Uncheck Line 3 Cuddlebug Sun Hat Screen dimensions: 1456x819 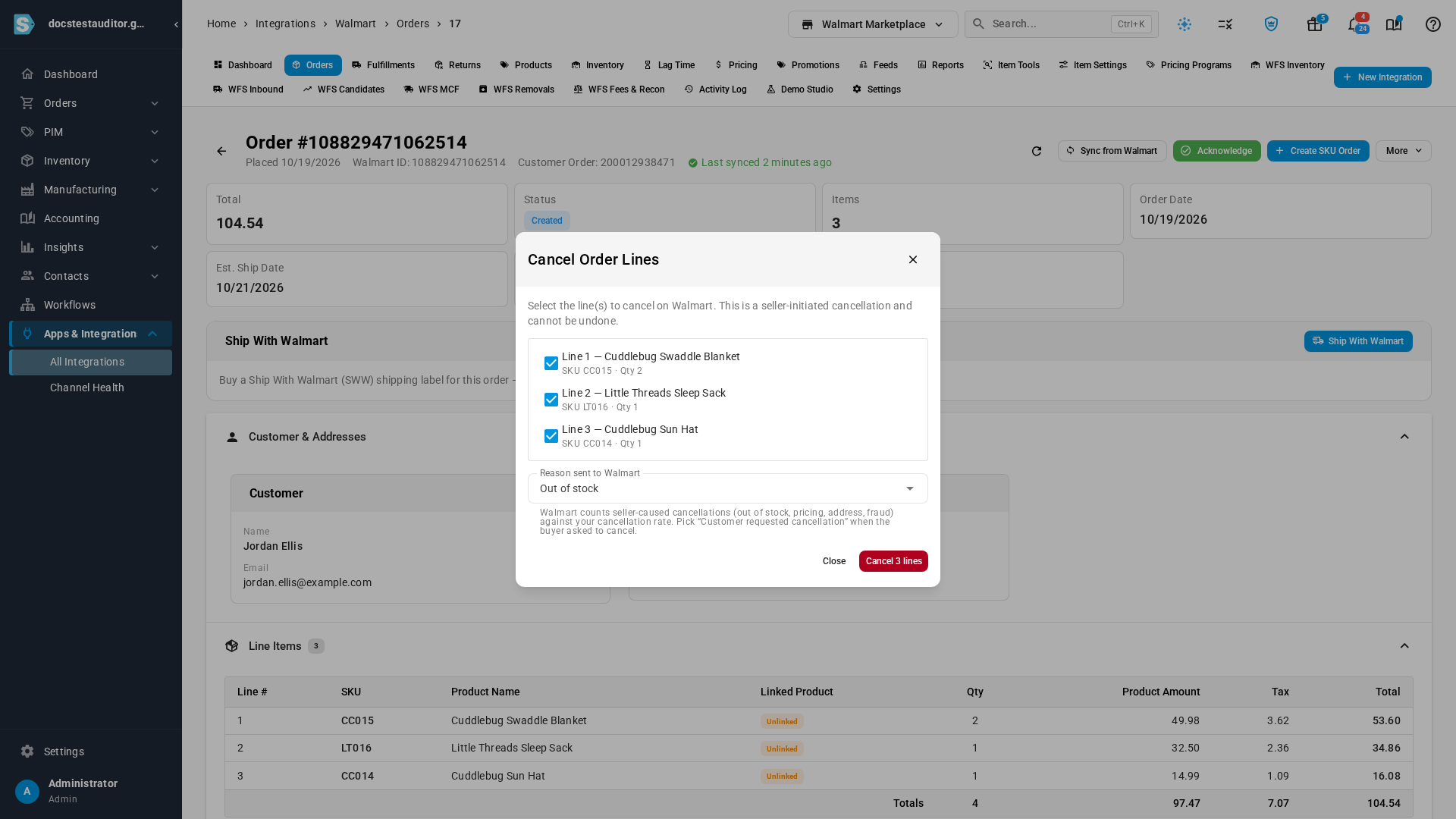tap(551, 436)
